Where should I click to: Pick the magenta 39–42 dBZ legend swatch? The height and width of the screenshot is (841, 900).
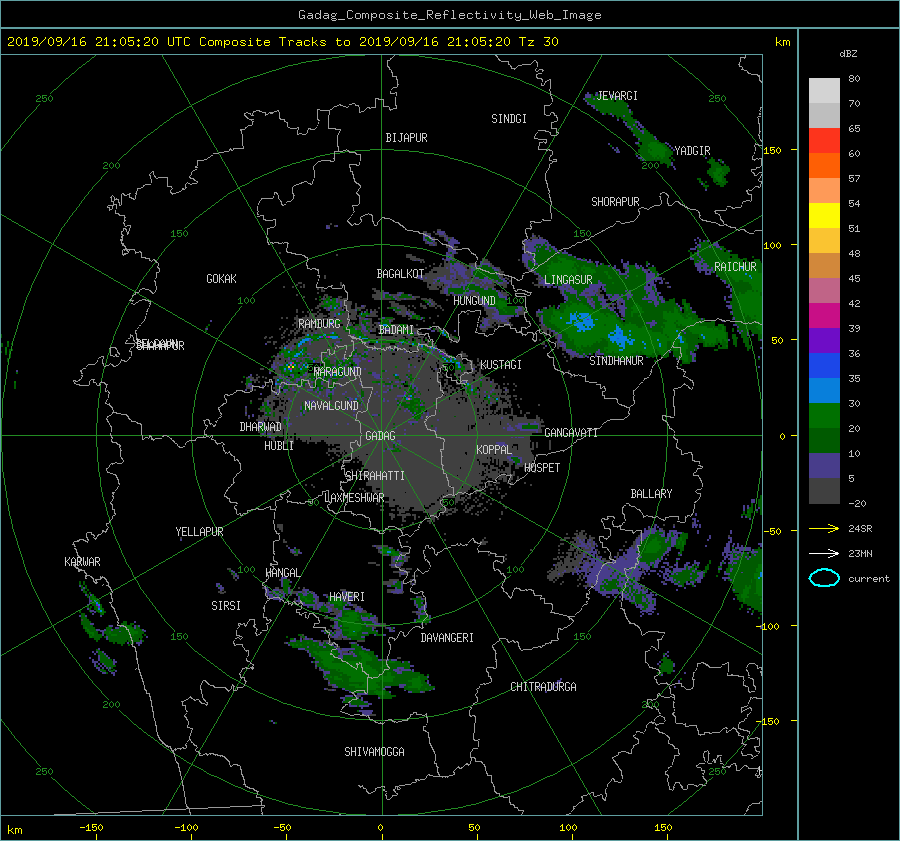(824, 316)
